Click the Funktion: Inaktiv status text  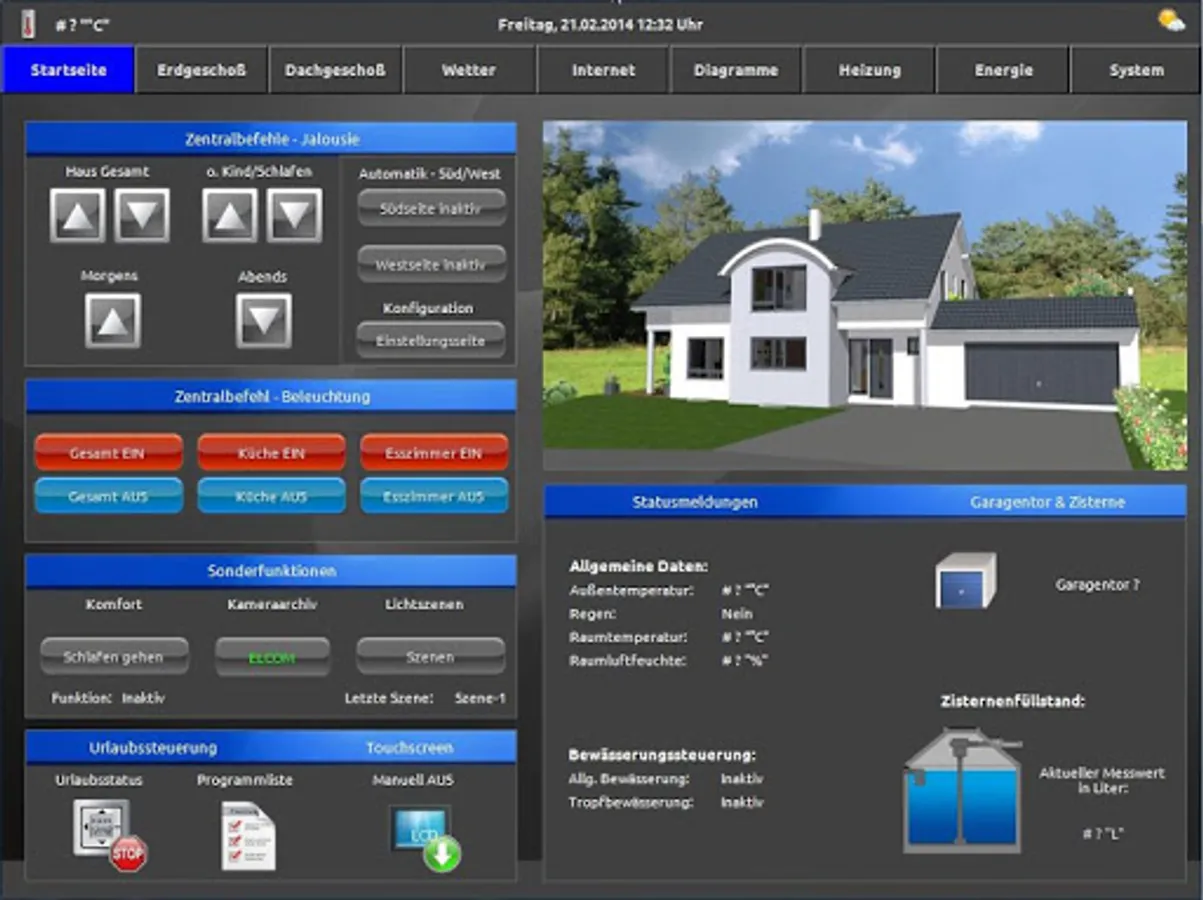coord(108,698)
